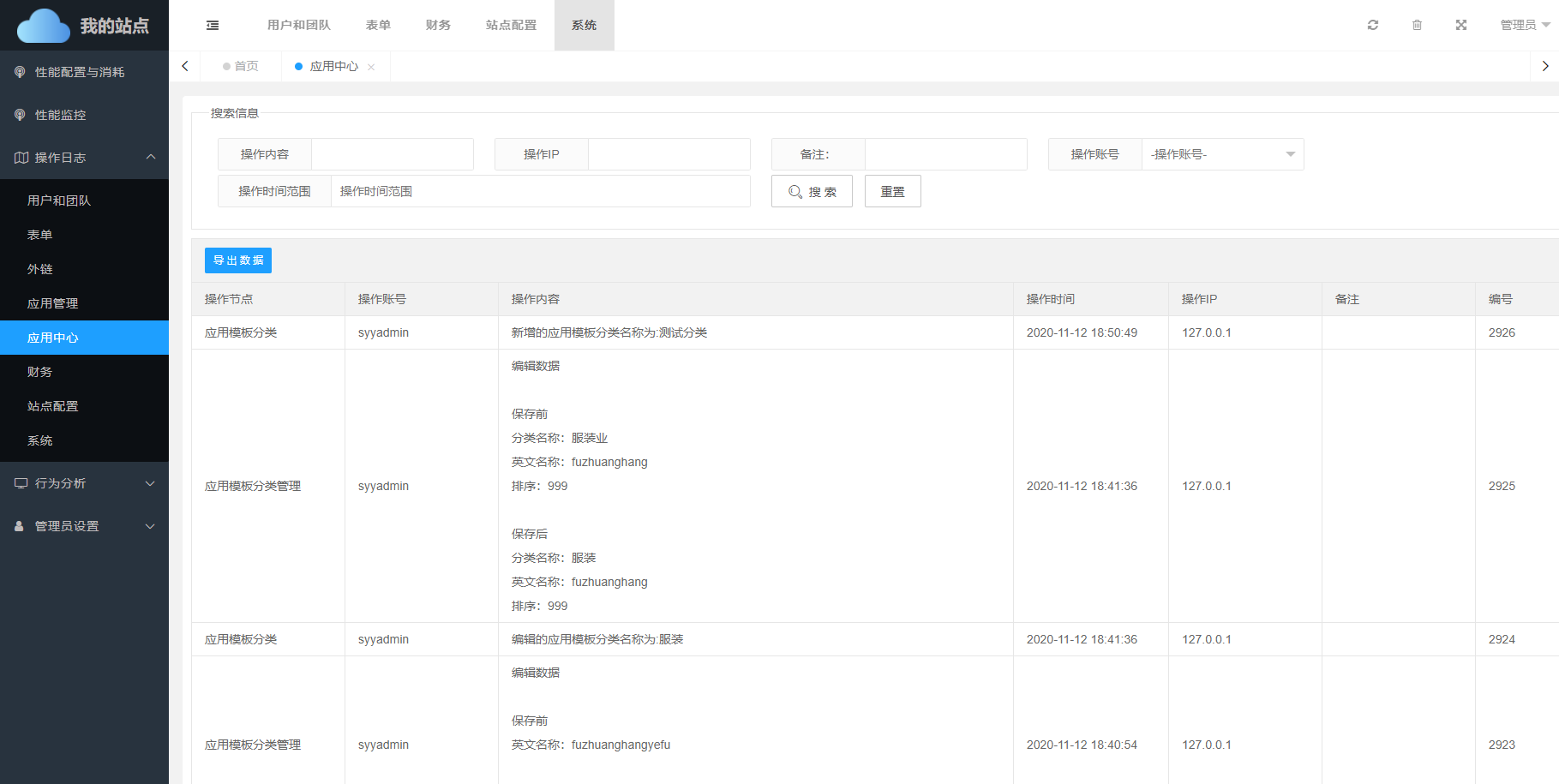
Task: Open the 管理员 user menu
Action: click(x=1524, y=25)
